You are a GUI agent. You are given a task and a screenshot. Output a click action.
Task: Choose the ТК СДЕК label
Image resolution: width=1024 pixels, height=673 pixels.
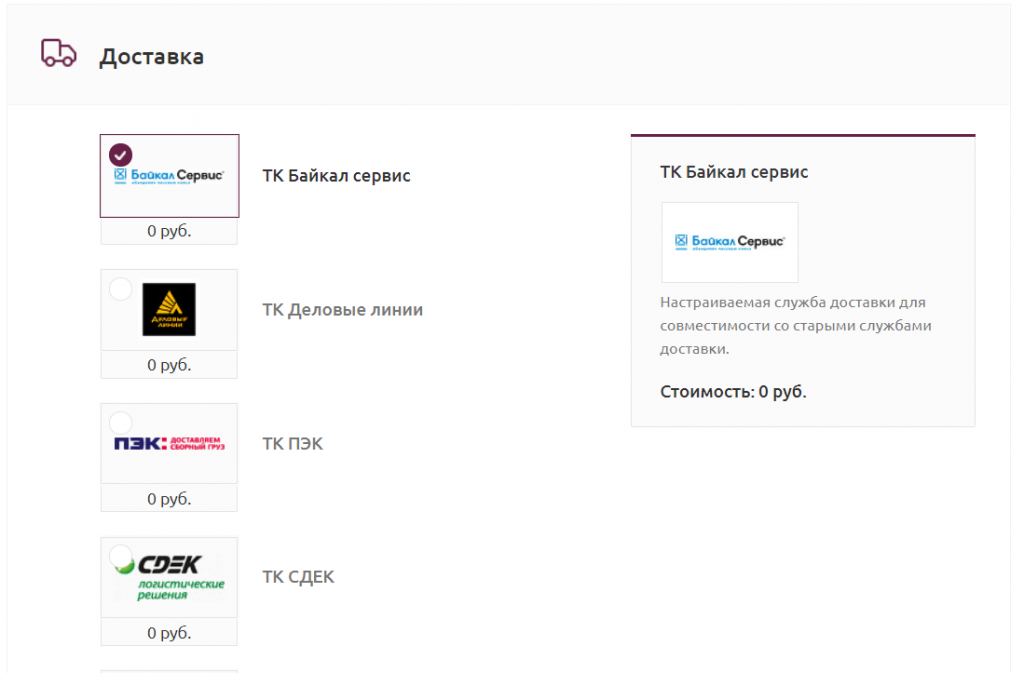(x=298, y=578)
